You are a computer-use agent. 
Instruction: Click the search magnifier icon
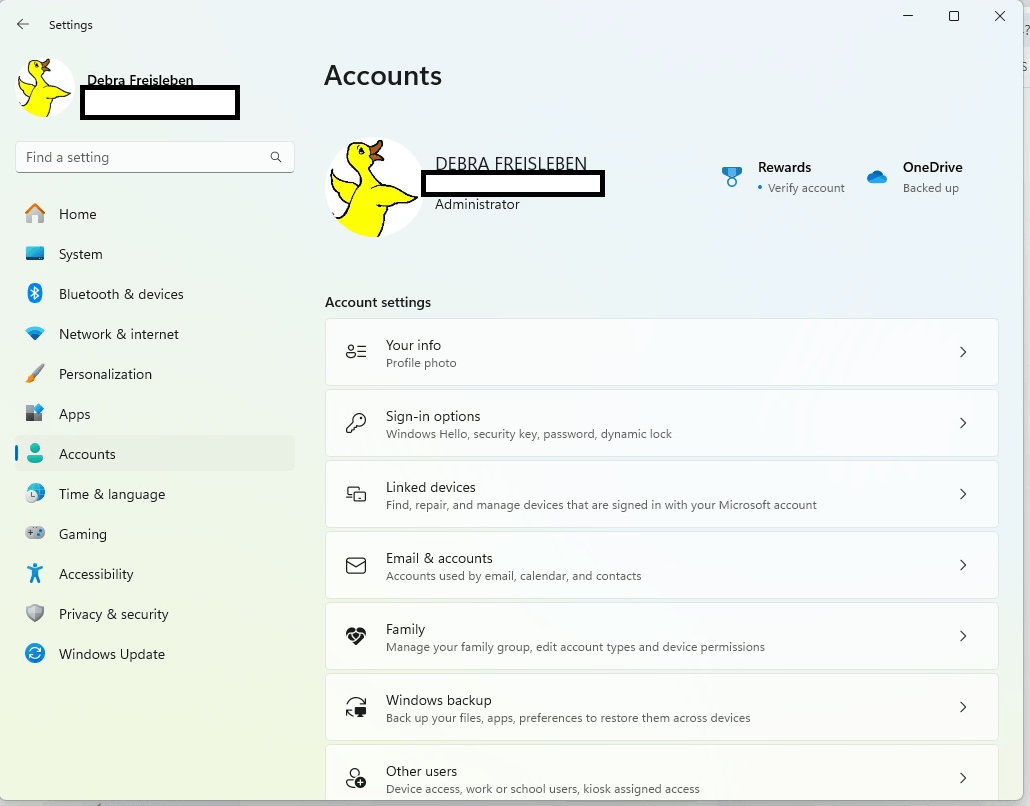pos(276,157)
